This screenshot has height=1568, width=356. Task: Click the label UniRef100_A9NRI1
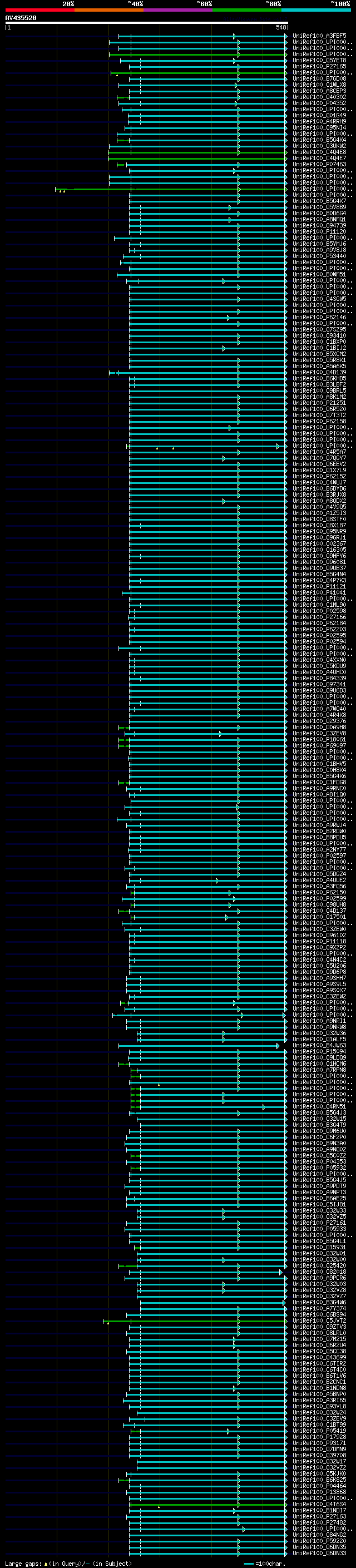click(x=319, y=1021)
